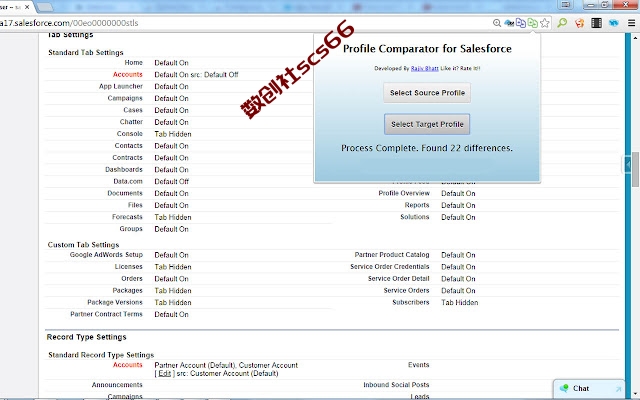
Task: Click the Packages custom tab label
Action: [x=128, y=290]
